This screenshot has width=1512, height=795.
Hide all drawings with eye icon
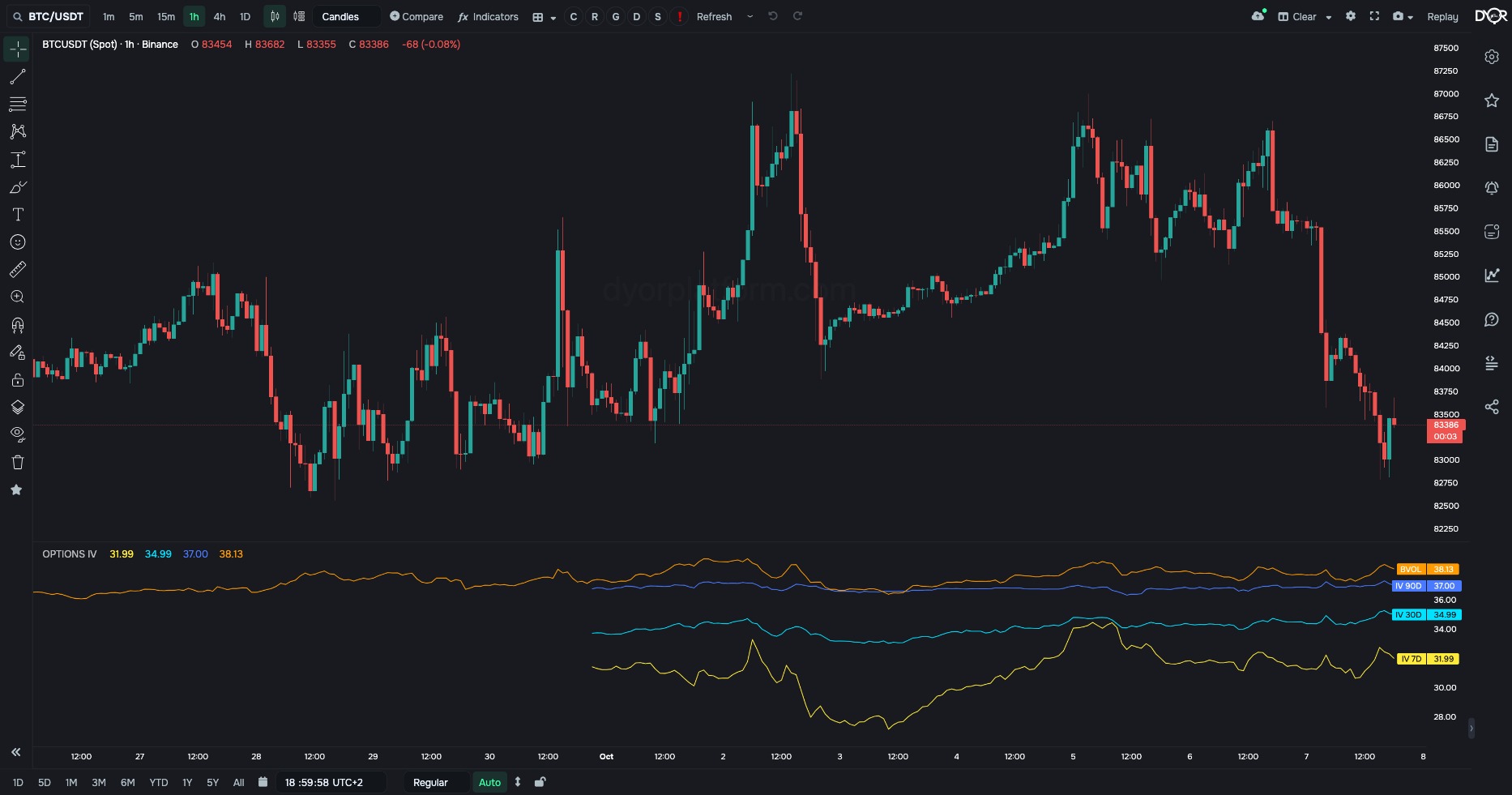point(17,434)
